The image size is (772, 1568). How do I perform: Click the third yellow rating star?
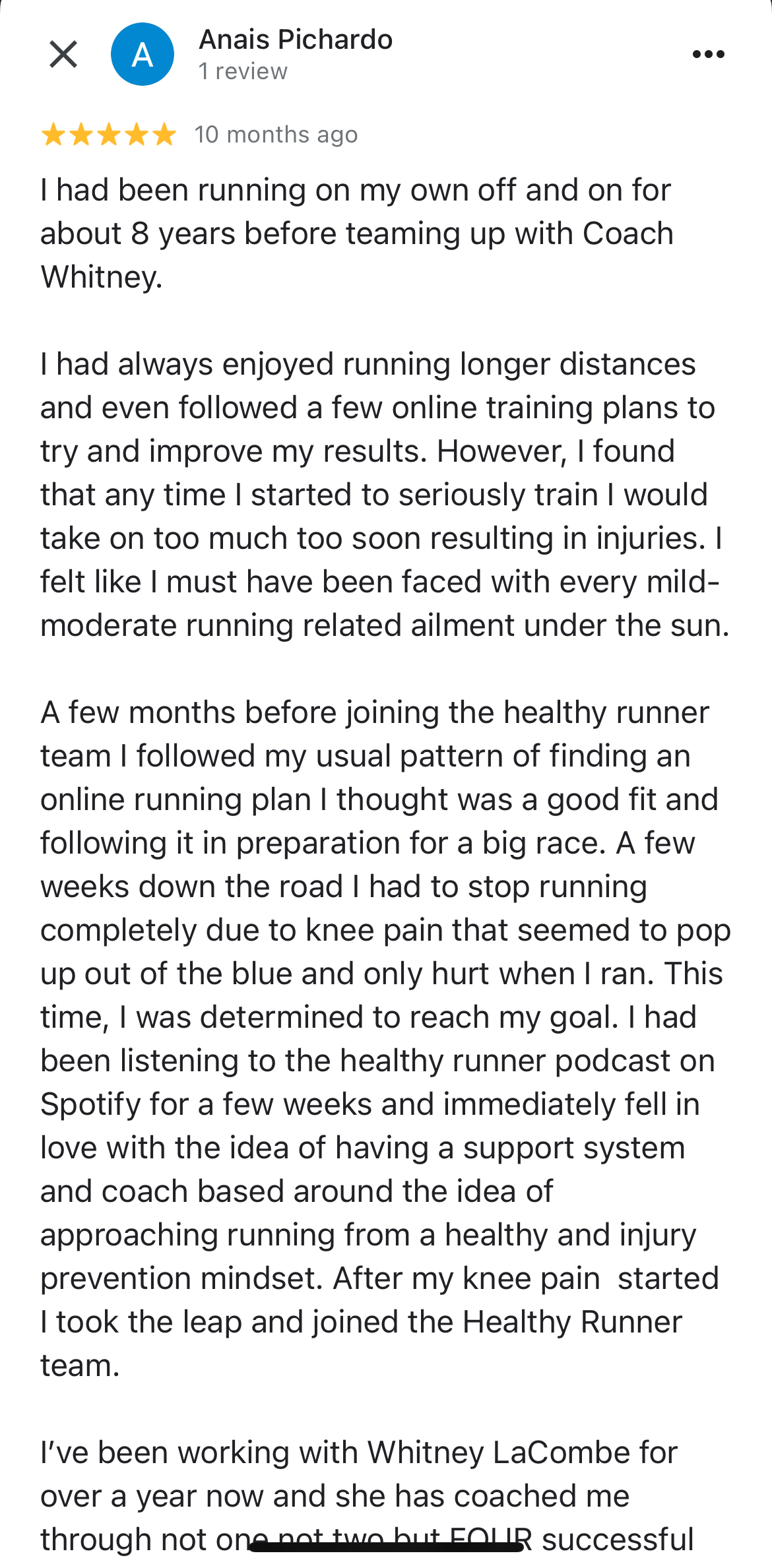click(x=108, y=135)
